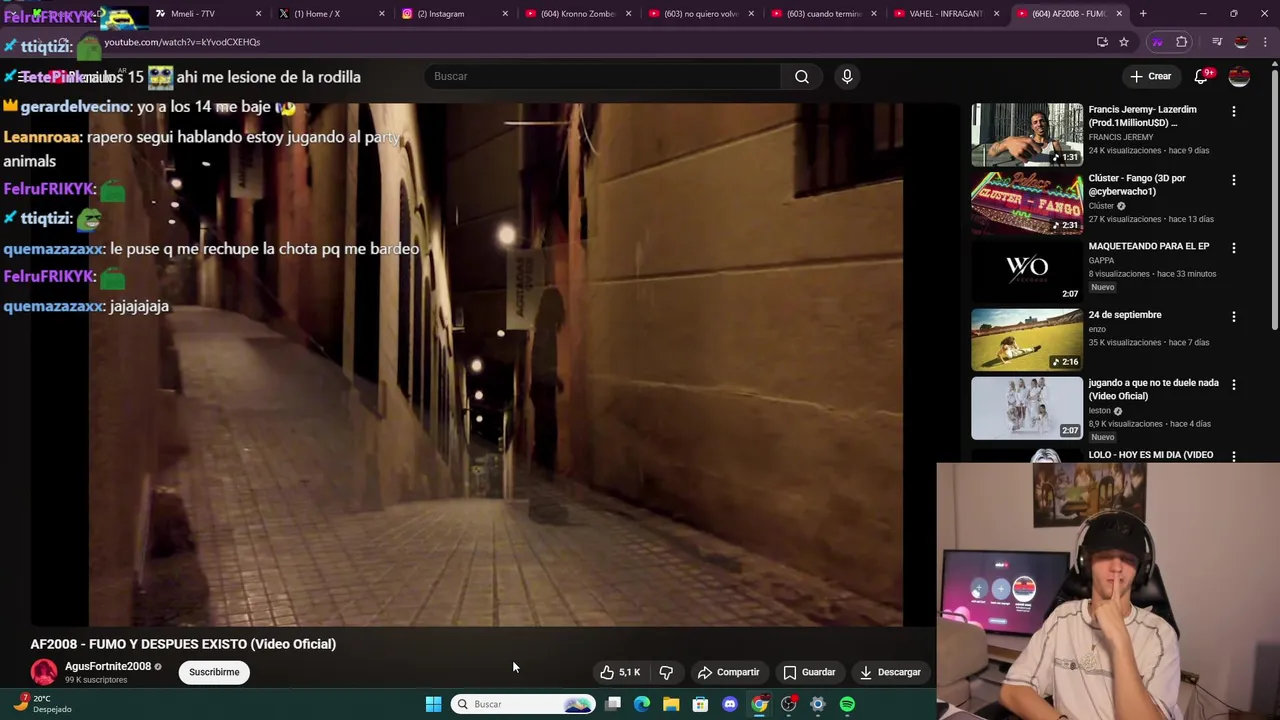This screenshot has width=1280, height=720.
Task: Open the WO thumbnail for MAQUETEANDO PARA EL EP
Action: [x=1027, y=271]
